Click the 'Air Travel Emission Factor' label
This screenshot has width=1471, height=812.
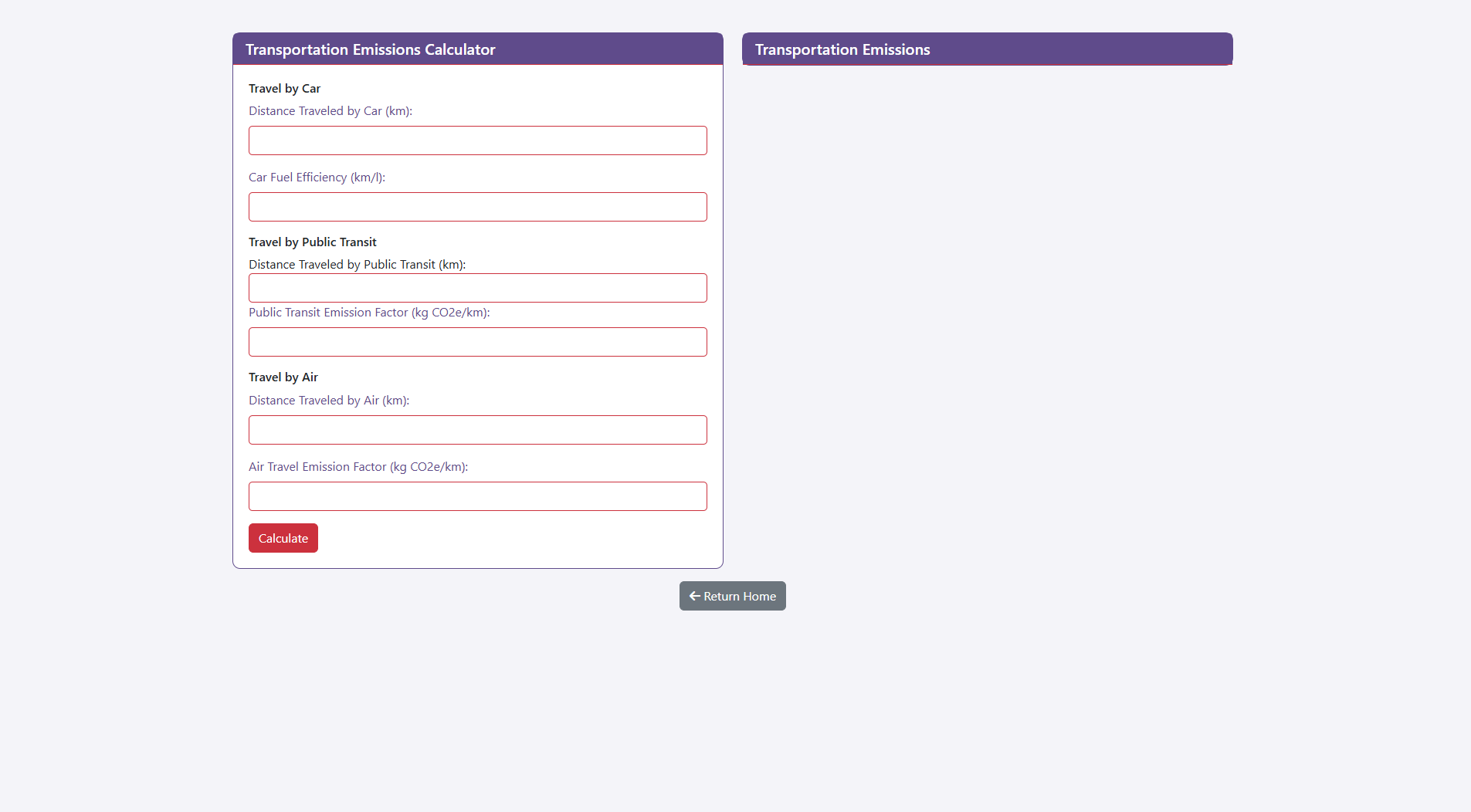[358, 467]
